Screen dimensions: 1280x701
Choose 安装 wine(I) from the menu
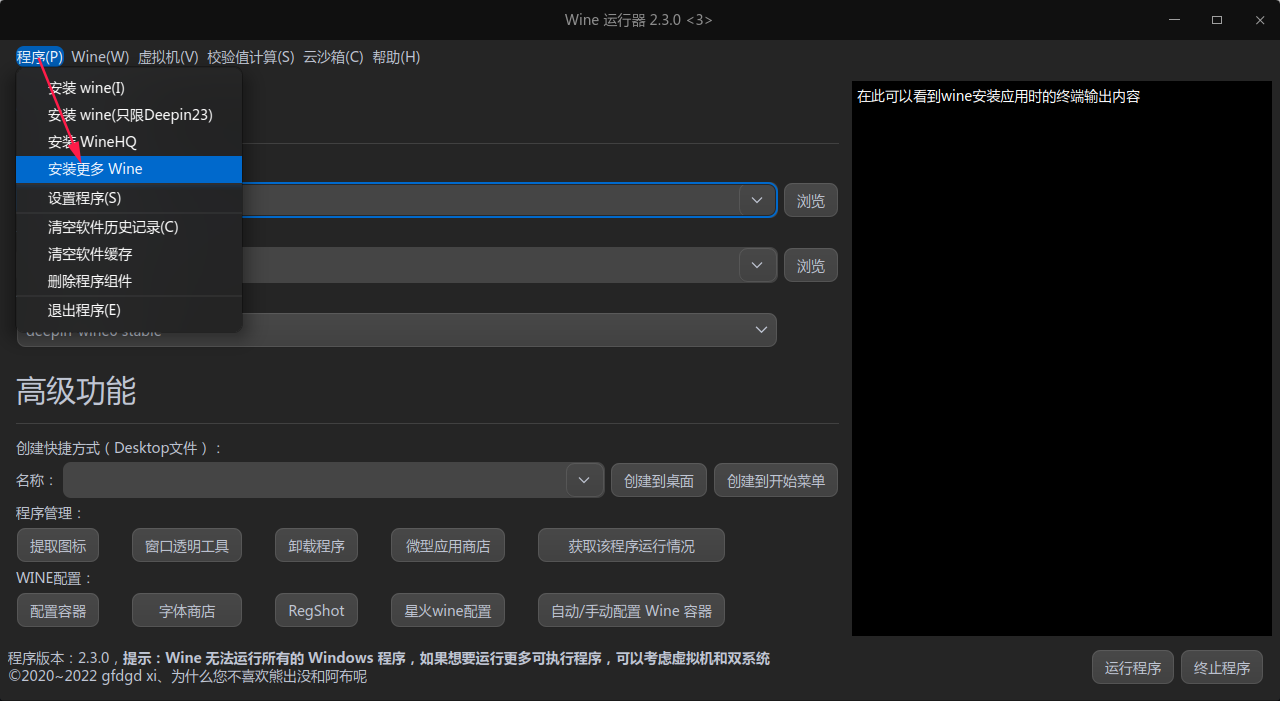(129, 88)
